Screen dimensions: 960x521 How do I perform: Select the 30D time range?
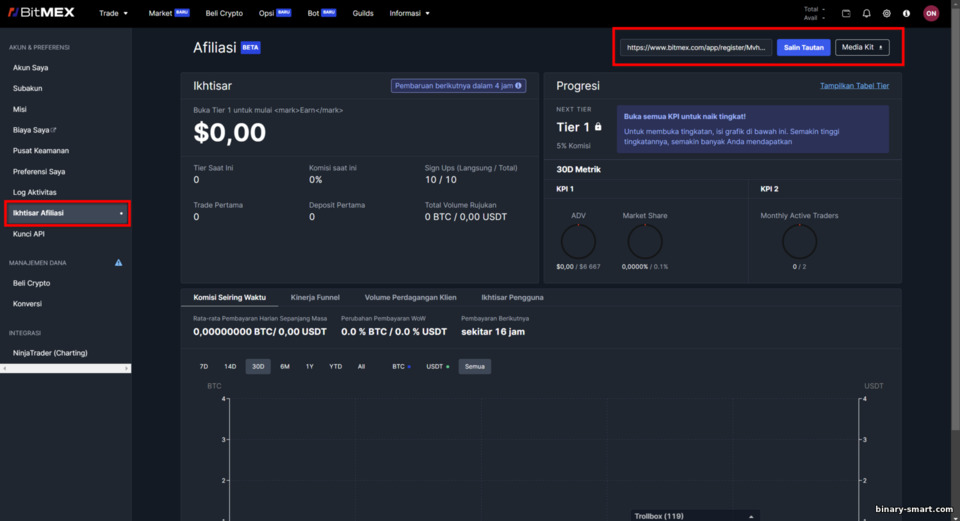coord(258,367)
